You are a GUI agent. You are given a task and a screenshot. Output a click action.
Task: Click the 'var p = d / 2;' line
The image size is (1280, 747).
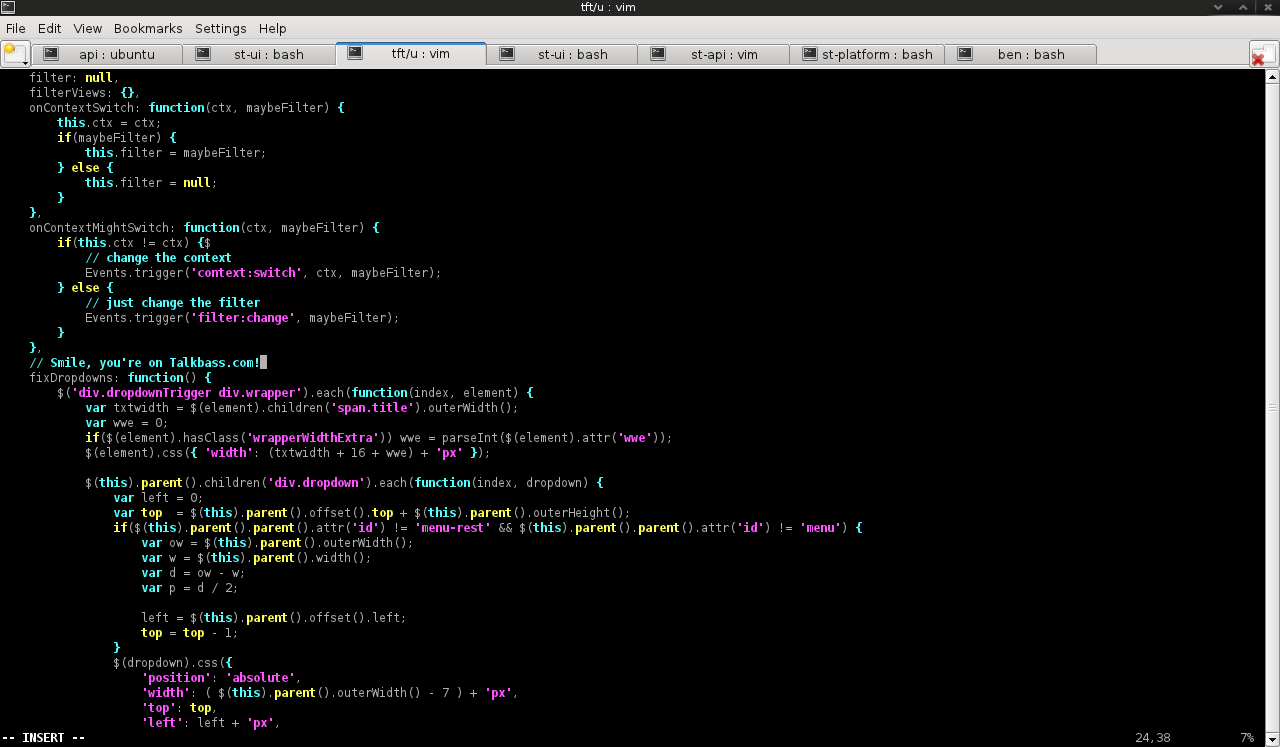click(x=190, y=587)
